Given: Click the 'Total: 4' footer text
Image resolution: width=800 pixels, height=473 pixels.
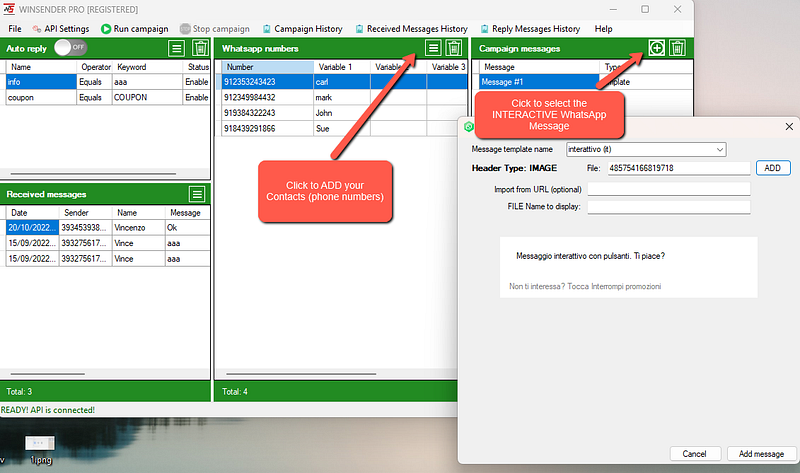Looking at the screenshot, I should click(x=235, y=392).
